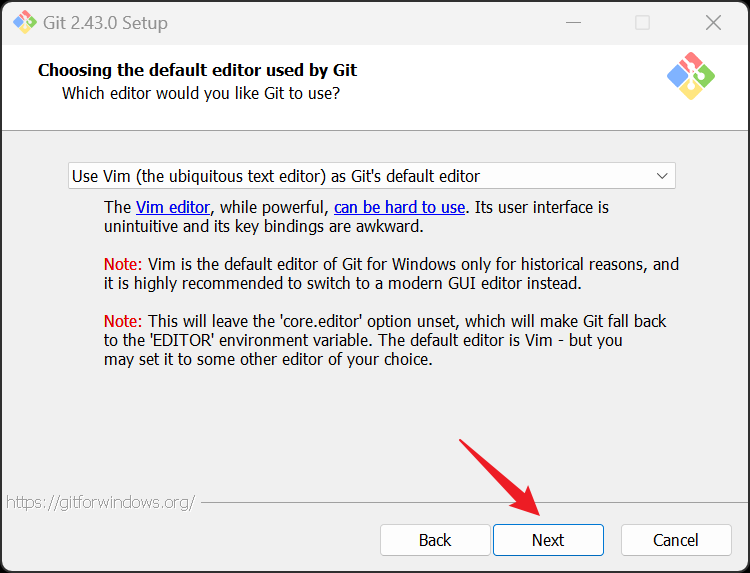Click the first red "Note:" label about Vim history
The image size is (750, 573).
tap(124, 265)
